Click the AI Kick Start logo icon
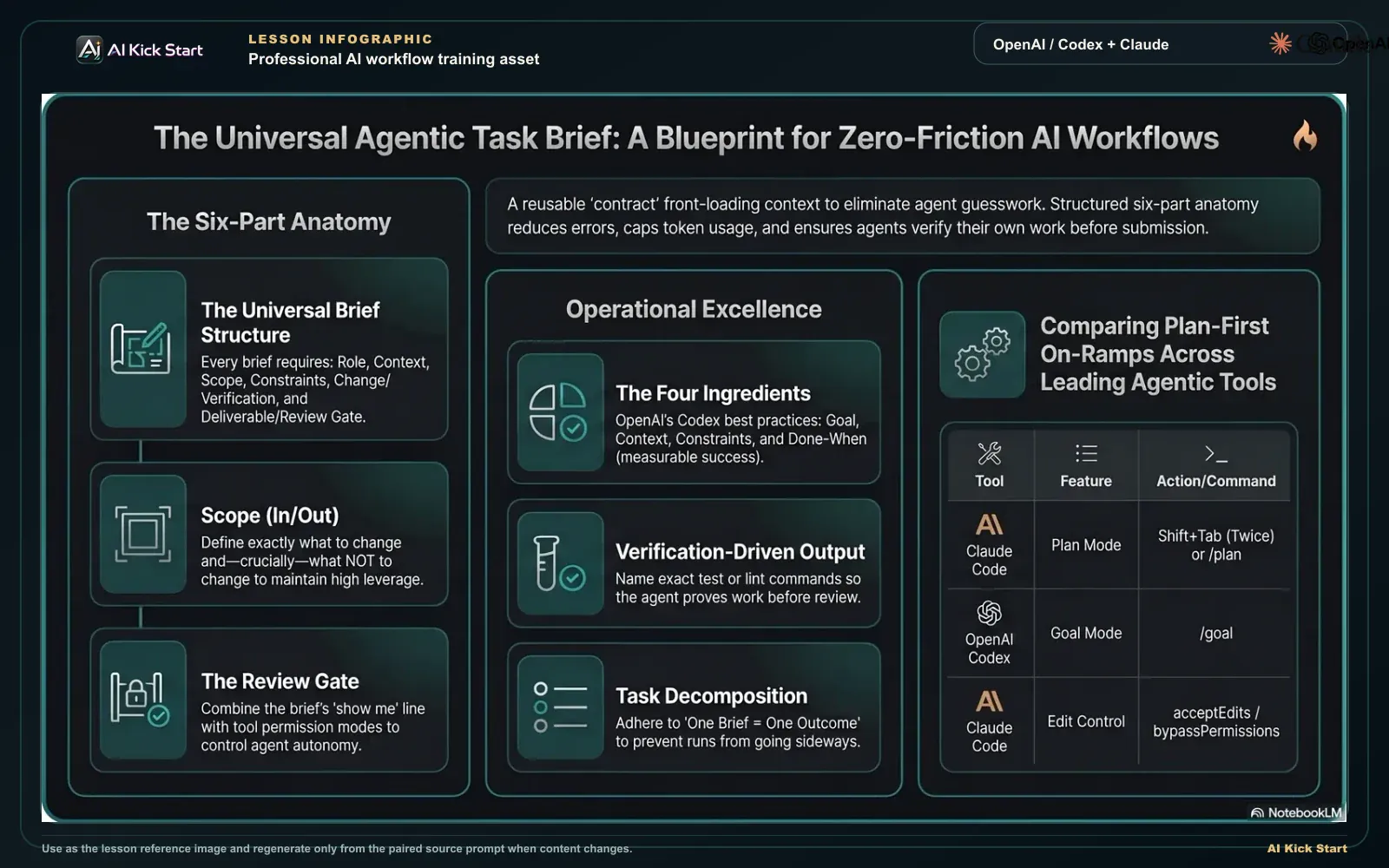Viewport: 1389px width, 868px height. coord(89,49)
